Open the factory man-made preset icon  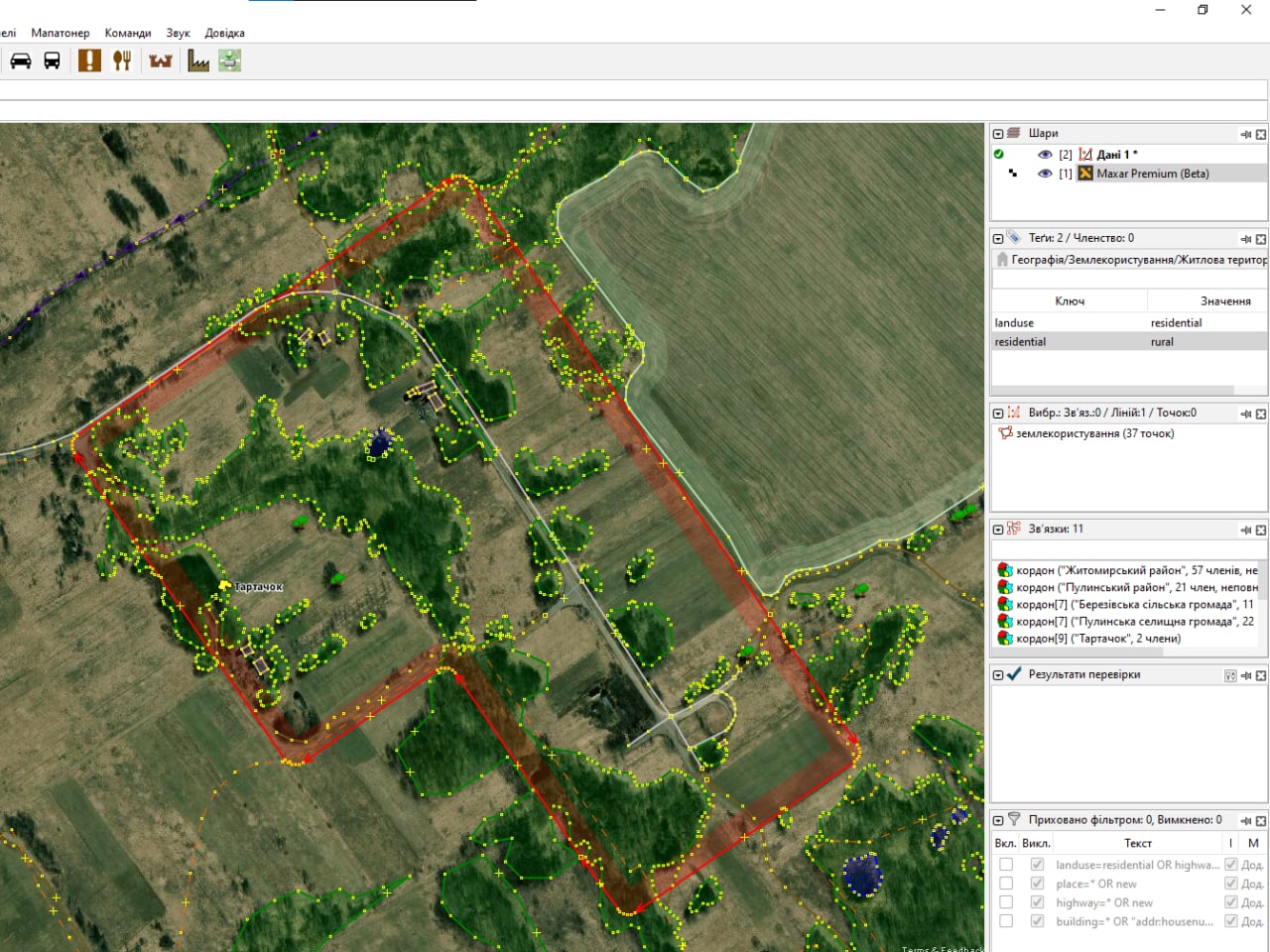pos(198,60)
